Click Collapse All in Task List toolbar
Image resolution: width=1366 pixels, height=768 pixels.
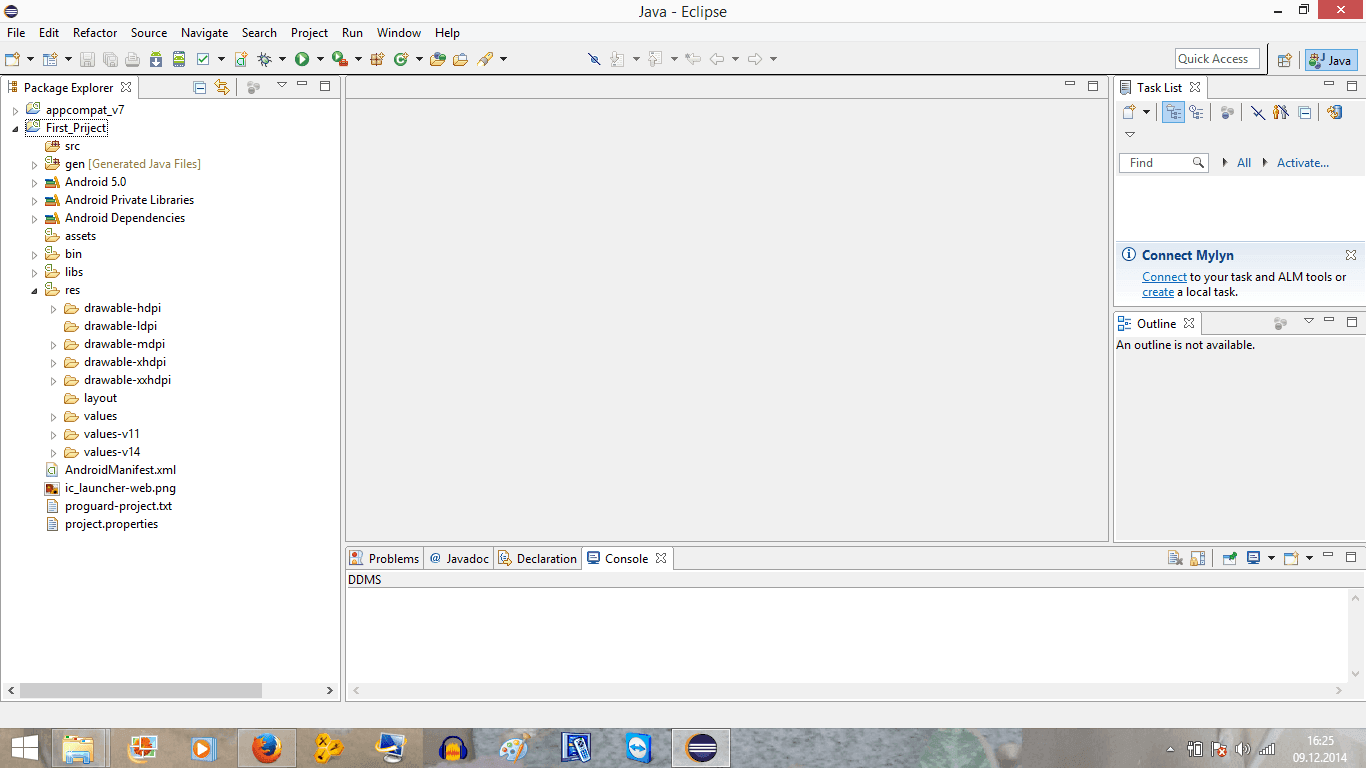click(x=1304, y=112)
